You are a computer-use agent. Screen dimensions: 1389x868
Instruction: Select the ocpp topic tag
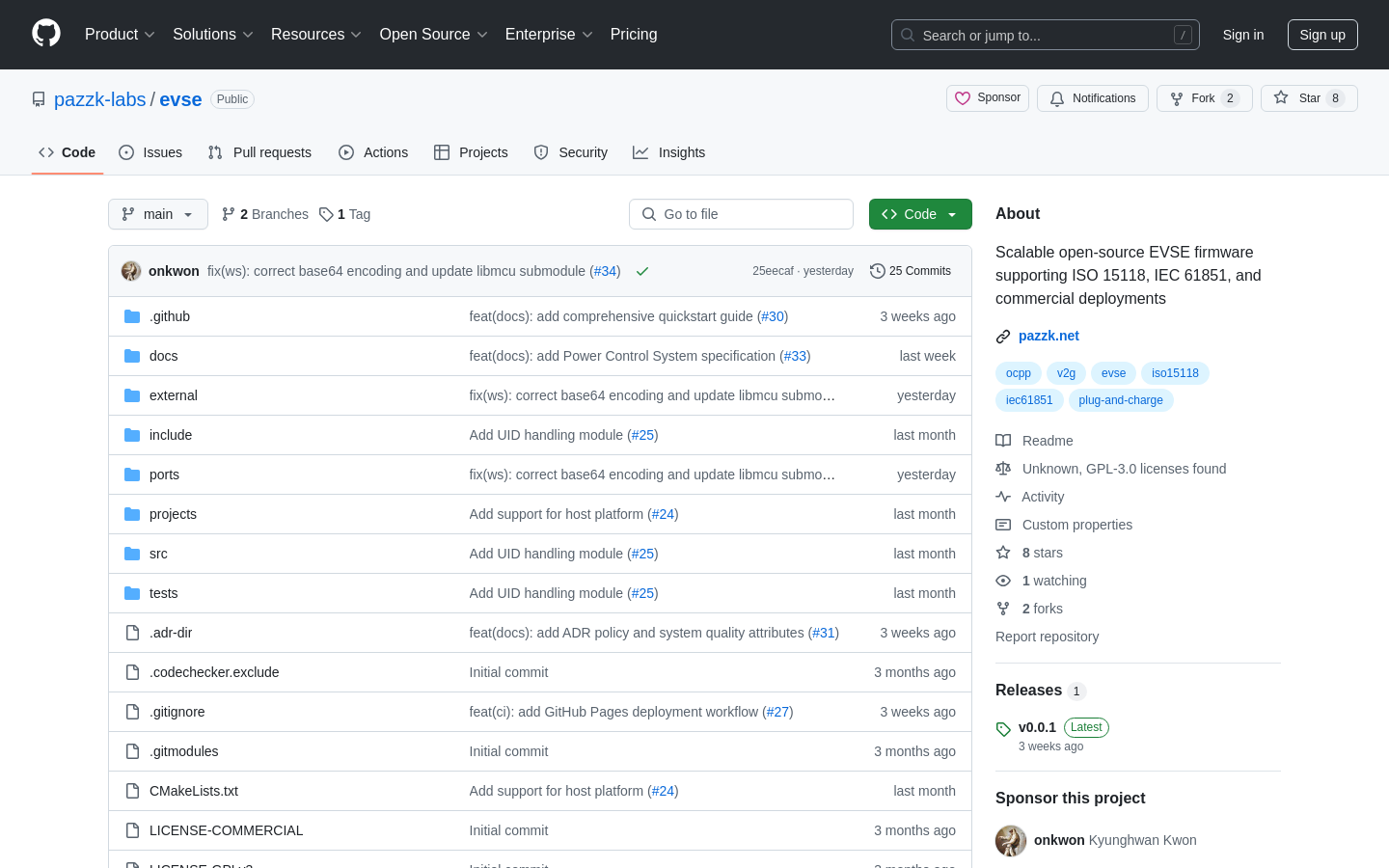click(x=1019, y=373)
